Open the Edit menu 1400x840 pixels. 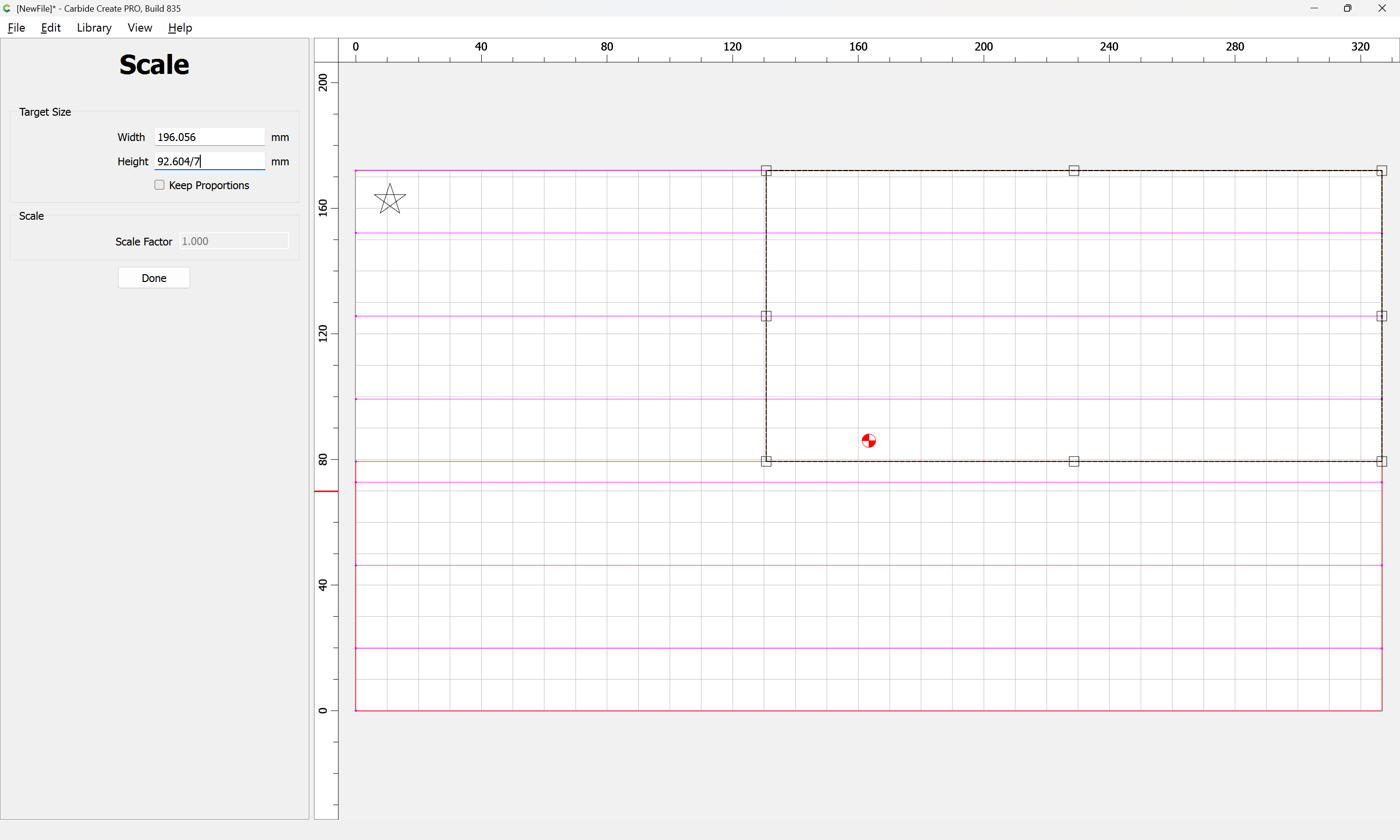[51, 28]
